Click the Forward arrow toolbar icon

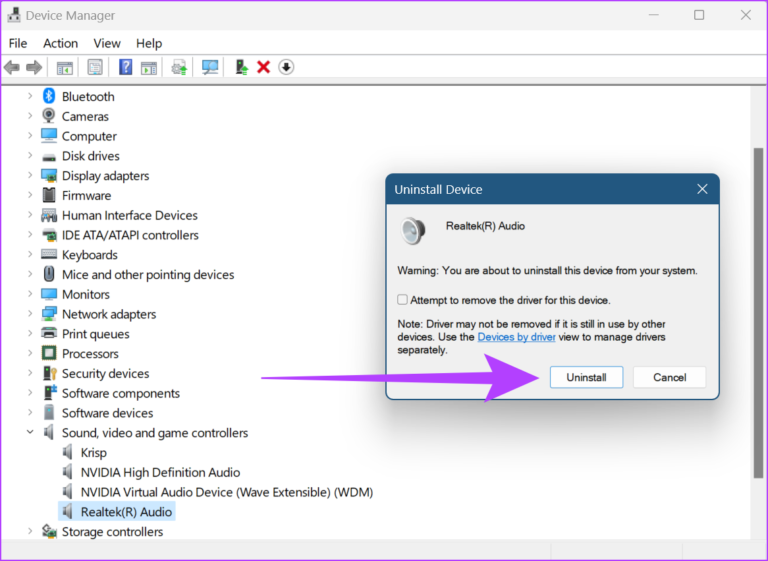(x=34, y=67)
